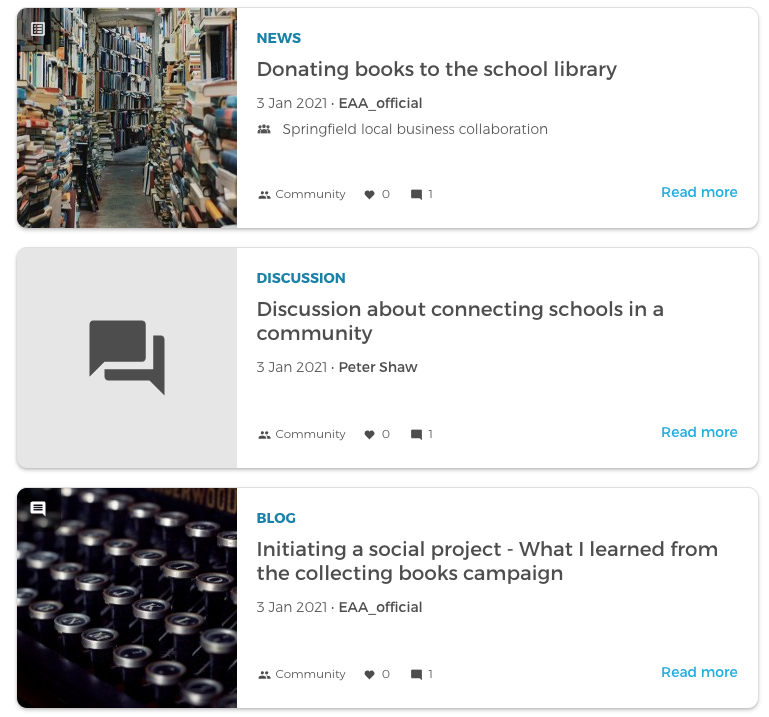Click the heart icon on the Discussion card
The image size is (769, 717).
tap(369, 435)
